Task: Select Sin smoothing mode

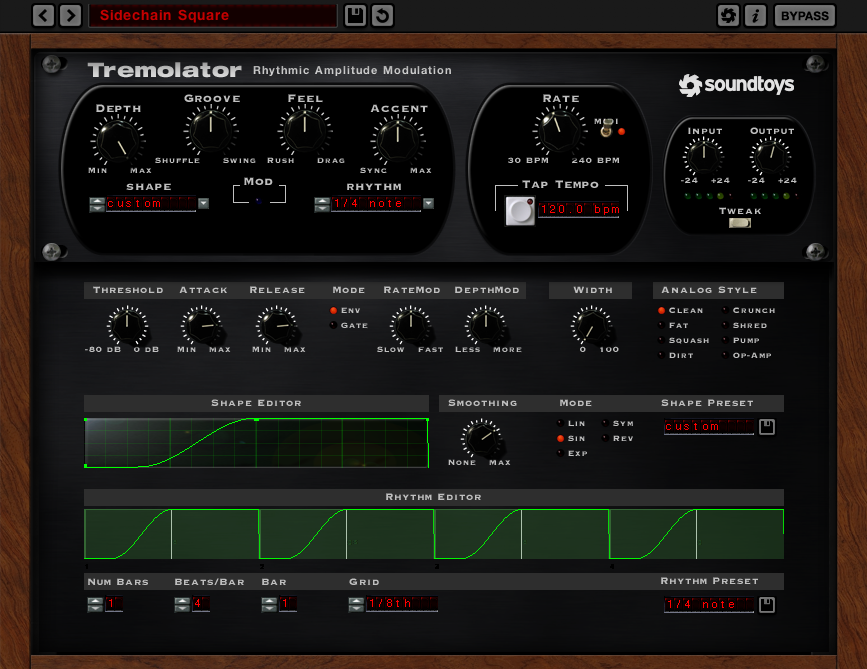Action: coord(571,438)
